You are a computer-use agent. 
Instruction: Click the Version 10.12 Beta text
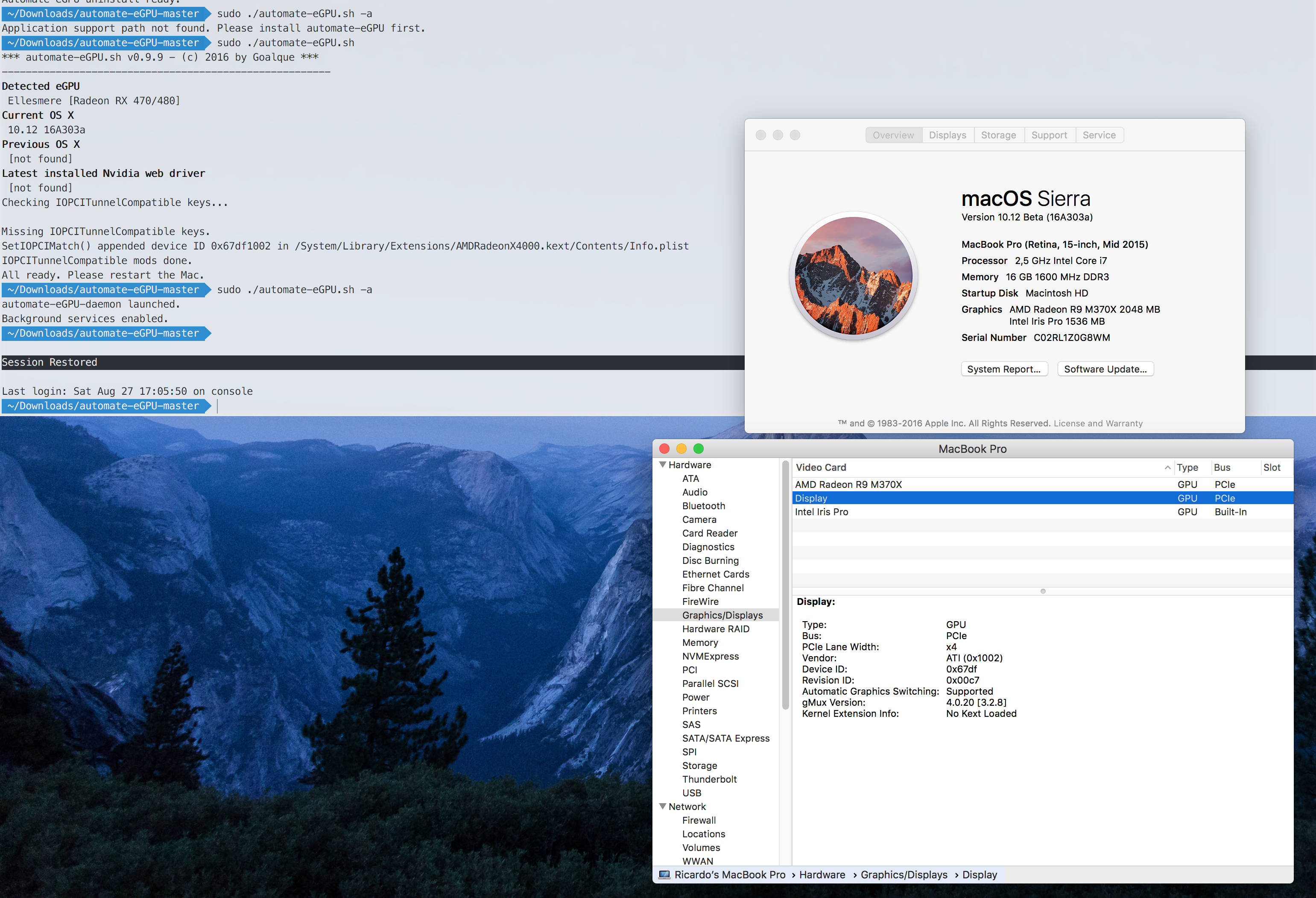click(x=1026, y=217)
